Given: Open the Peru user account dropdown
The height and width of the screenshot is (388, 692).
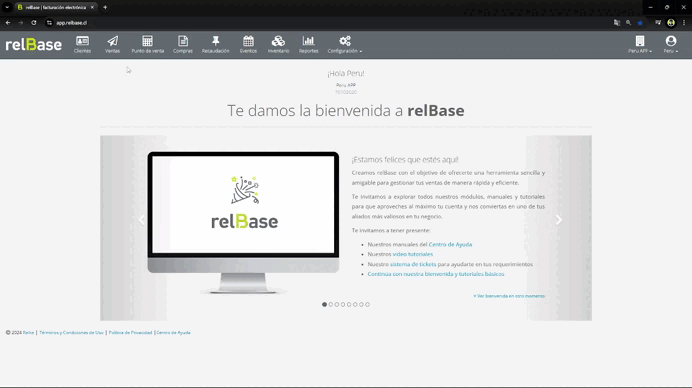Looking at the screenshot, I should [671, 45].
